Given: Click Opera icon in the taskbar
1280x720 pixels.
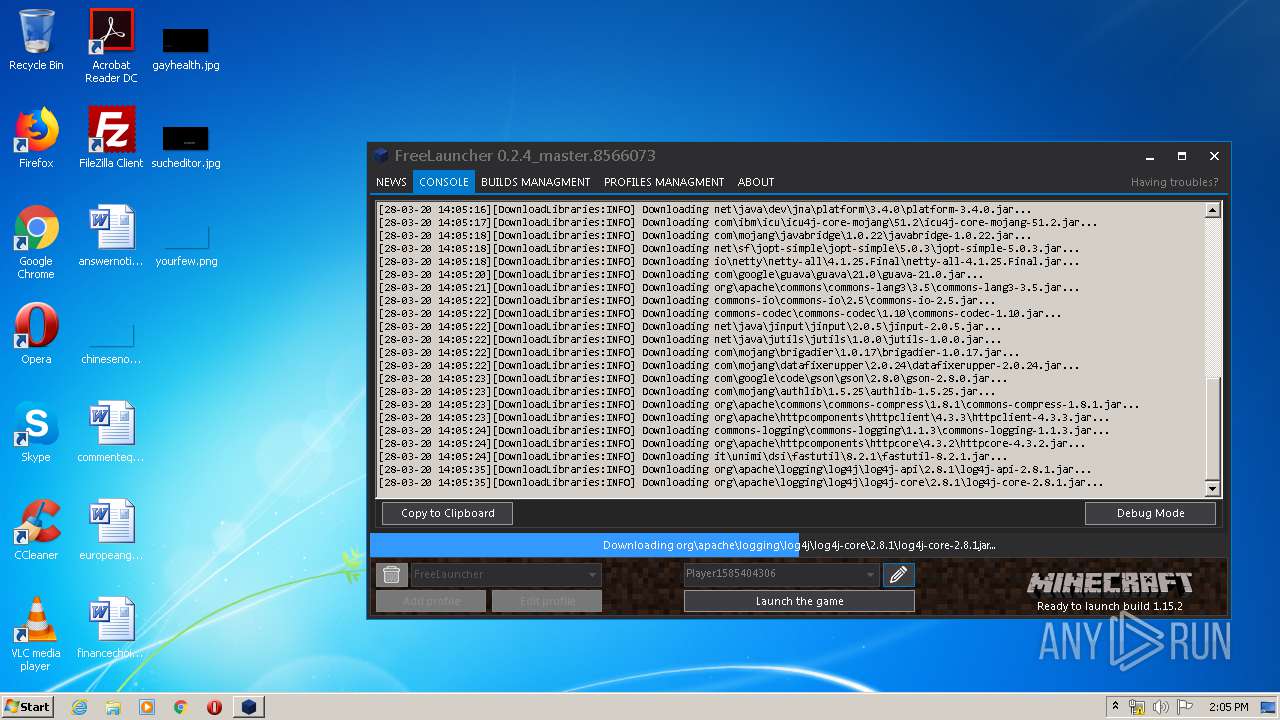Looking at the screenshot, I should (x=214, y=707).
